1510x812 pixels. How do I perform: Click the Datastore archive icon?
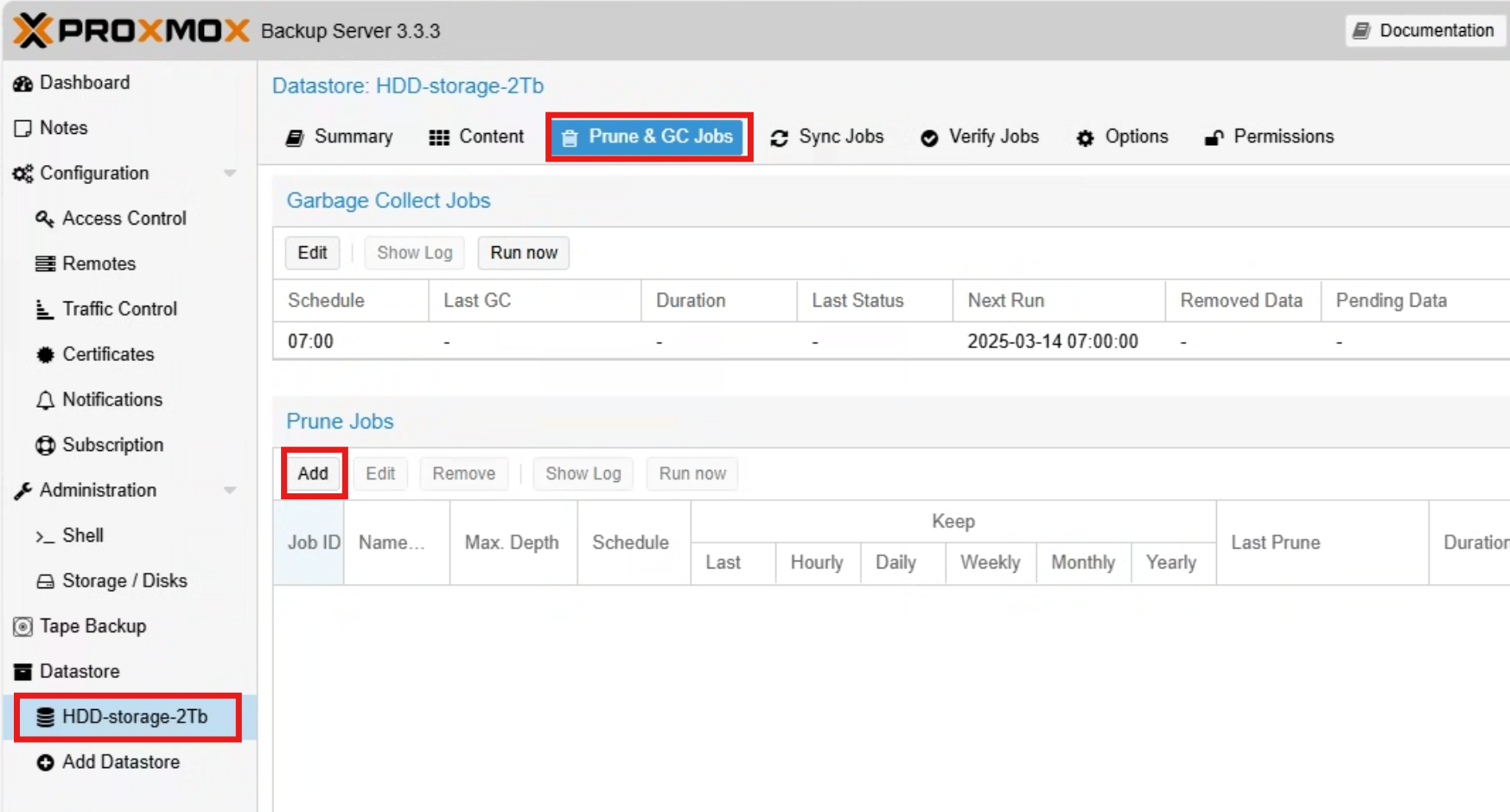tap(23, 671)
